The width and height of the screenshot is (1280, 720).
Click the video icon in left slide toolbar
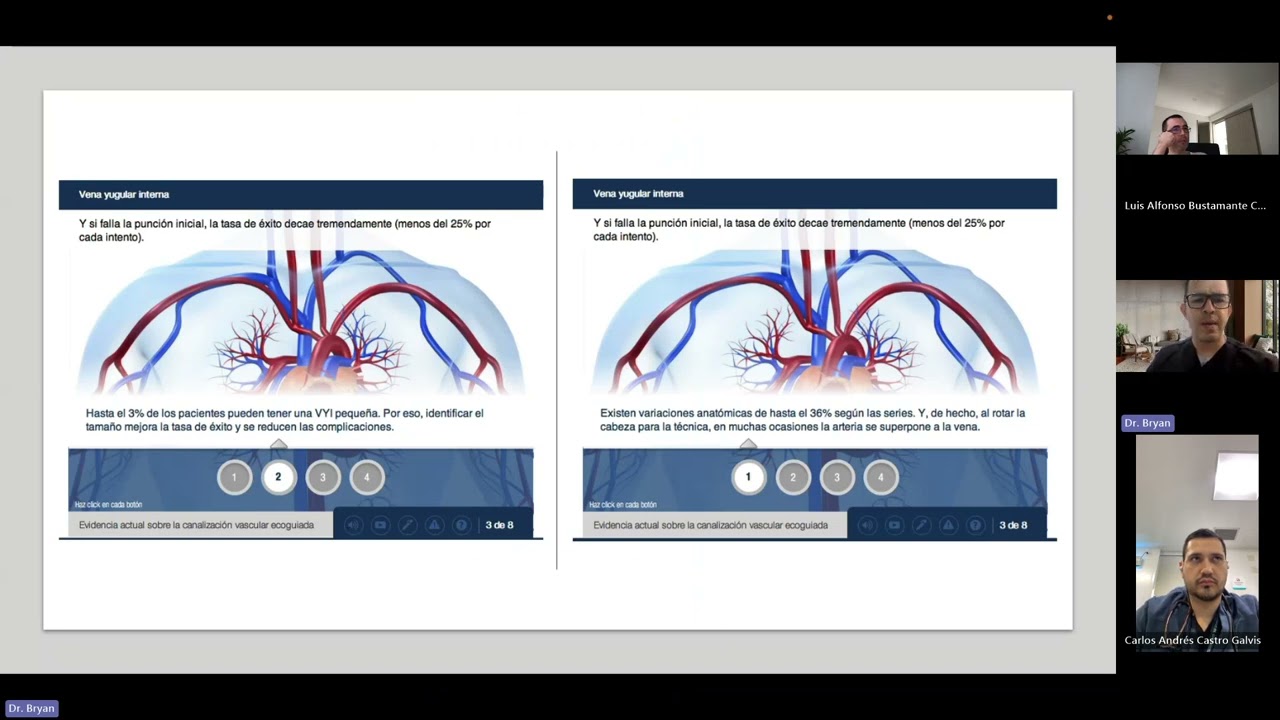pos(380,525)
